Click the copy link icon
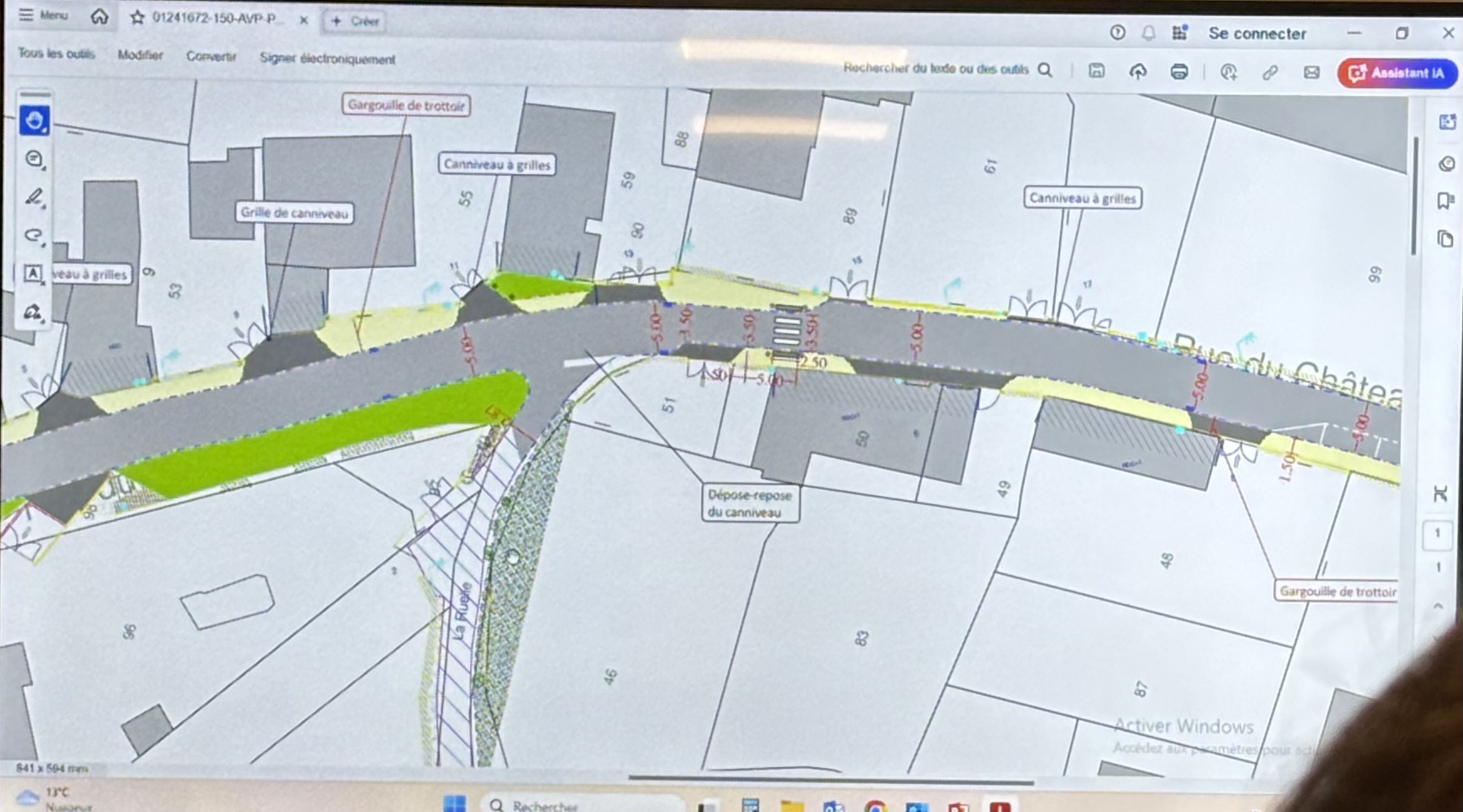Image resolution: width=1463 pixels, height=812 pixels. 1270,73
